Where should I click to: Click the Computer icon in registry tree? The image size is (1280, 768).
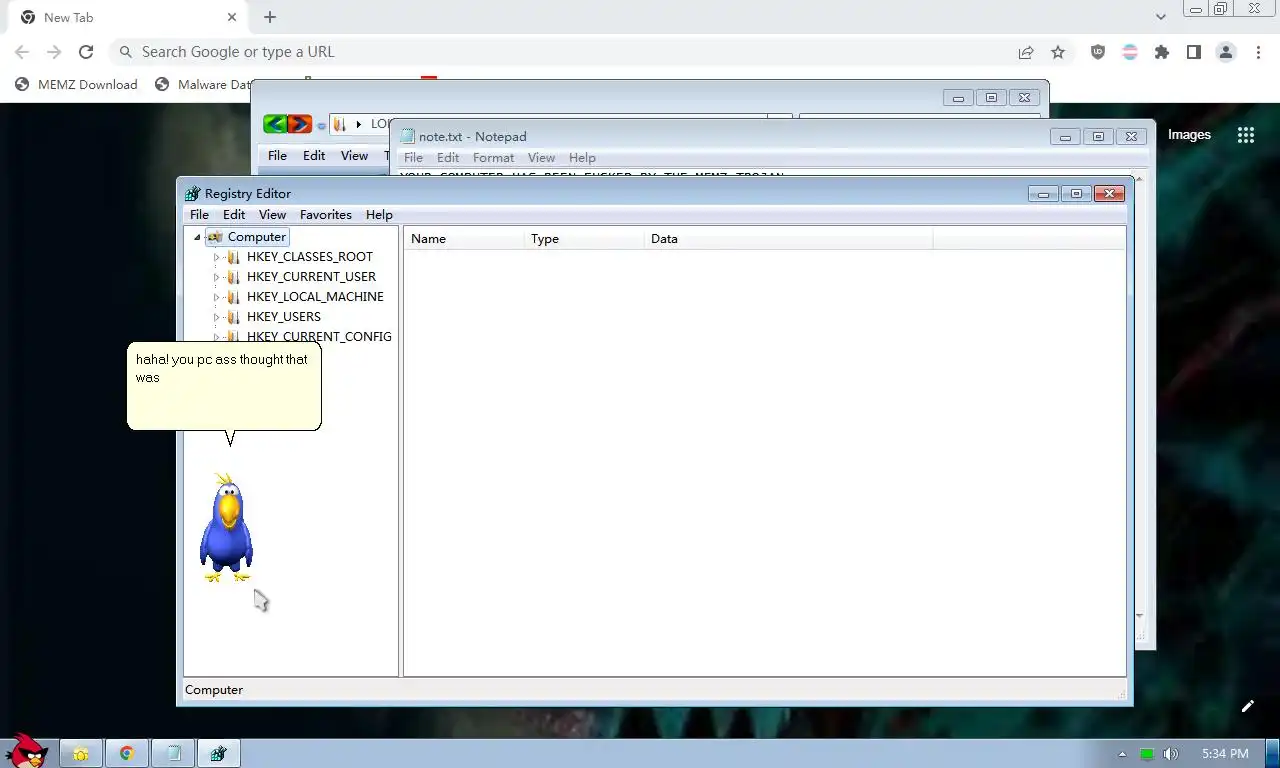[x=214, y=237]
